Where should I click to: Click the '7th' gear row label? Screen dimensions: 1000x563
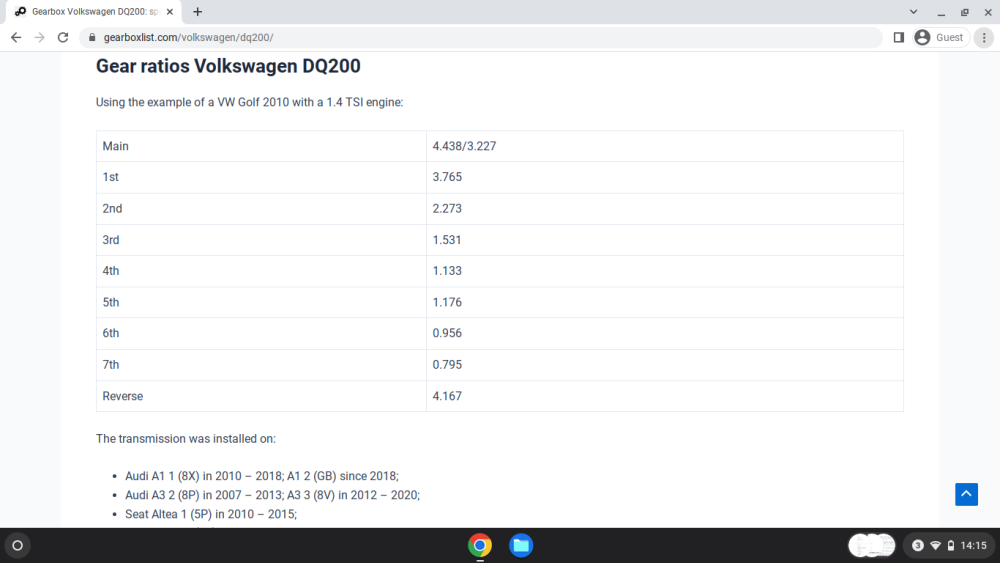click(111, 365)
